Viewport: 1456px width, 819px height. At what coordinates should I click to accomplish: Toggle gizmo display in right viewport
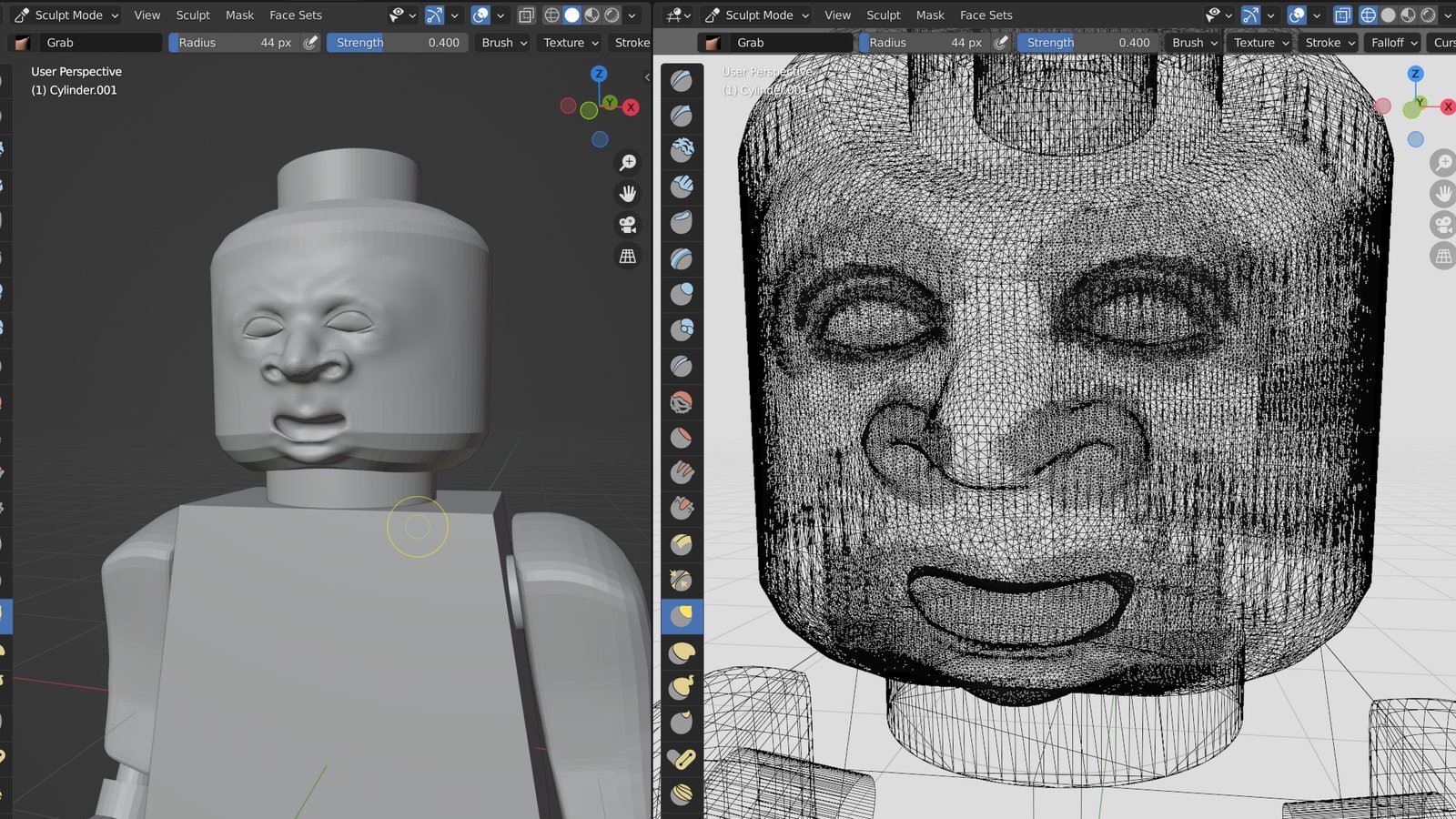point(1251,15)
